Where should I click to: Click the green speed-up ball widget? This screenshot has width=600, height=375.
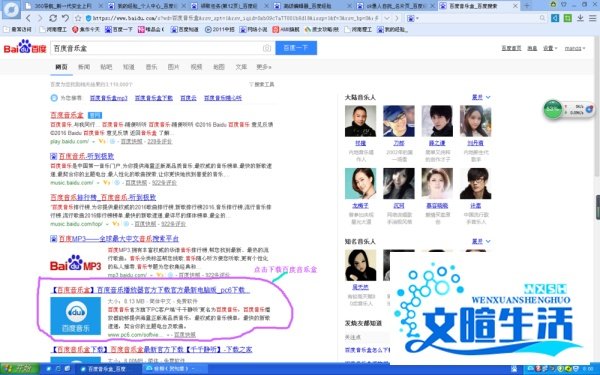click(553, 109)
